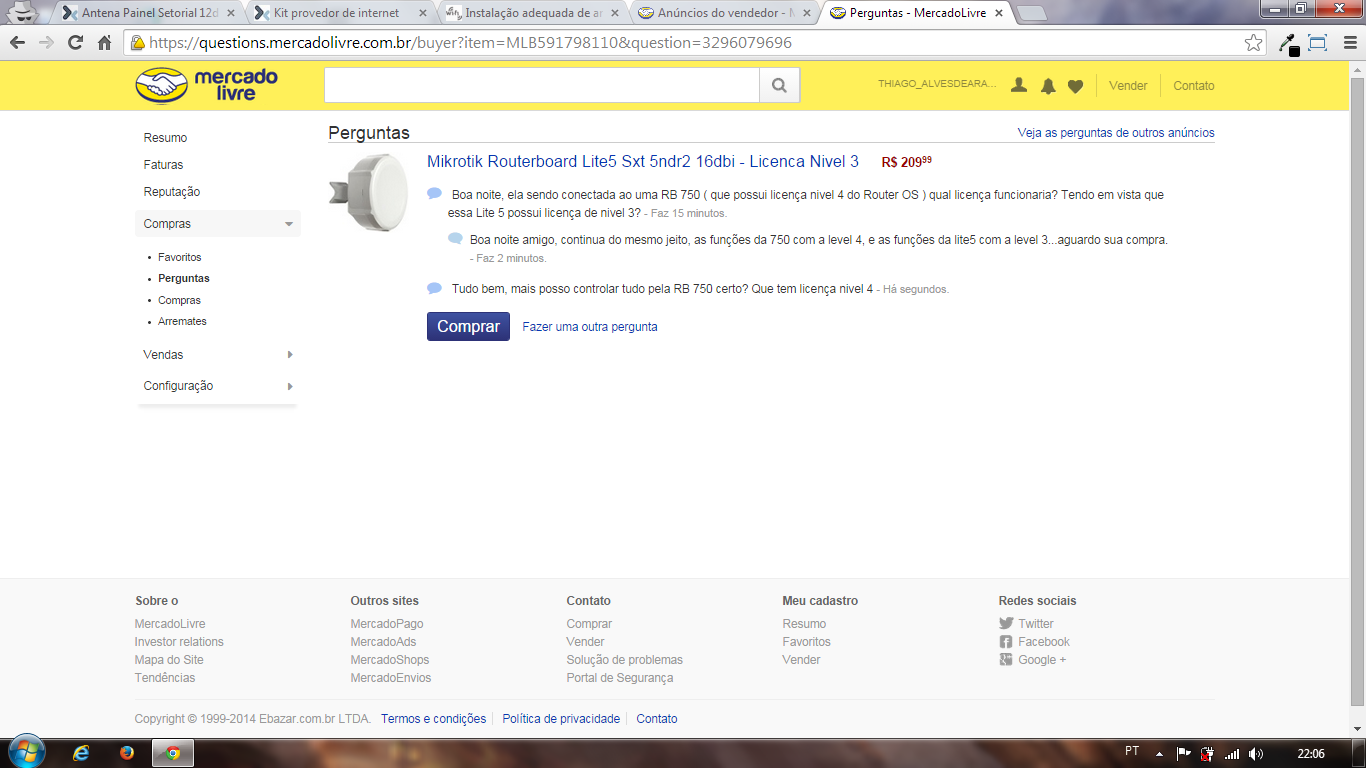The width and height of the screenshot is (1366, 768).
Task: Open Resumo in the sidebar
Action: [165, 138]
